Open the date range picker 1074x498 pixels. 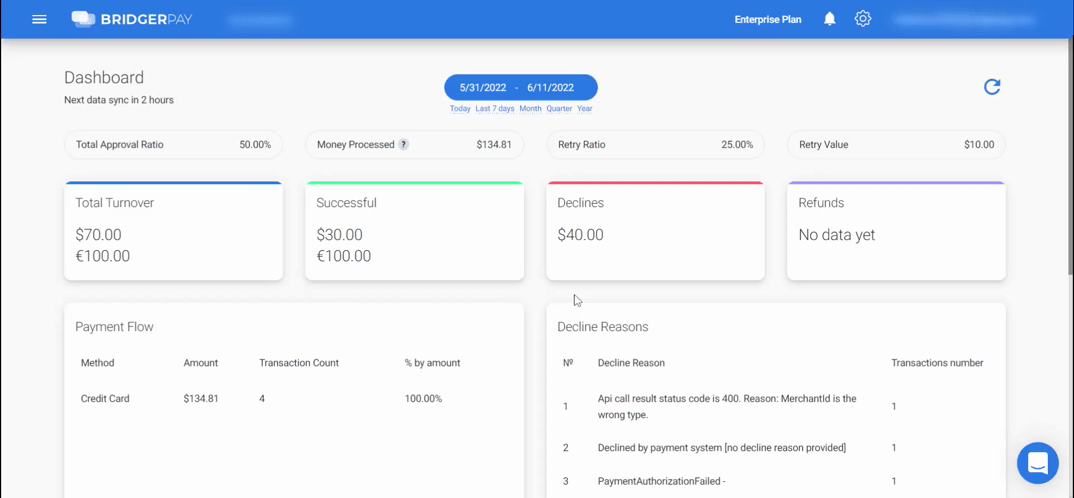tap(521, 88)
